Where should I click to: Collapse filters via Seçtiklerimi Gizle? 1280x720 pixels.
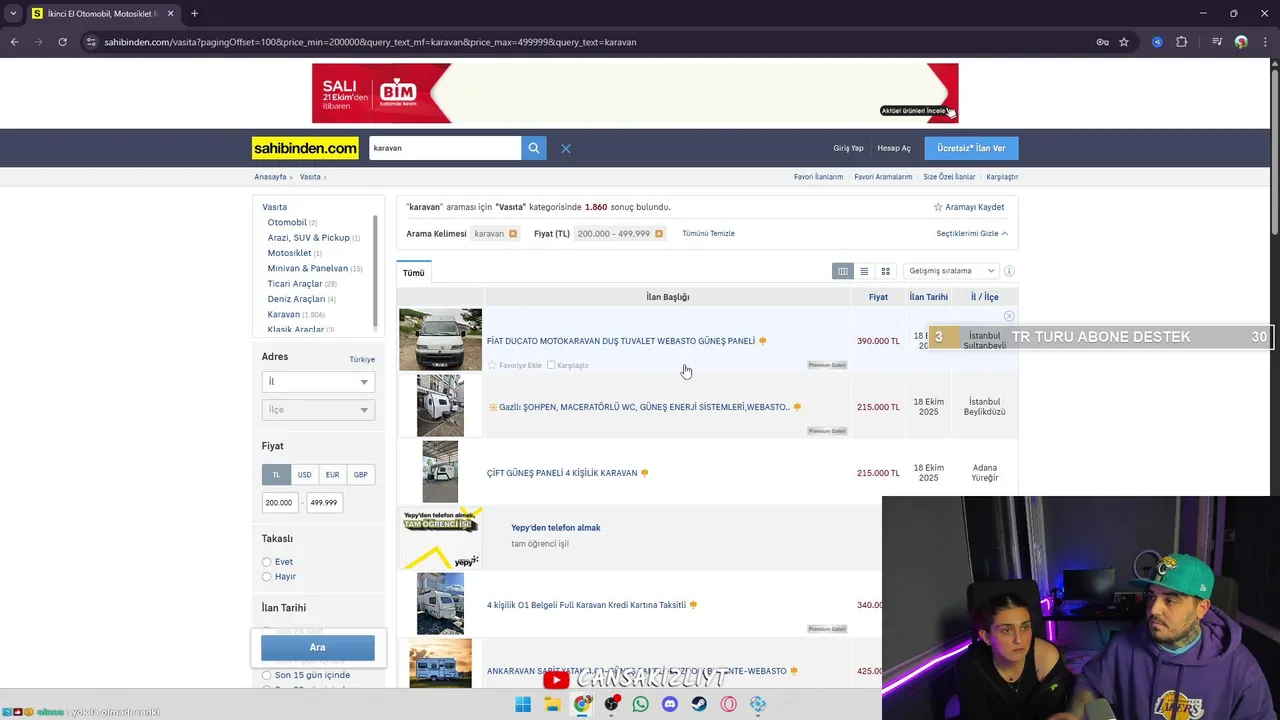(972, 234)
